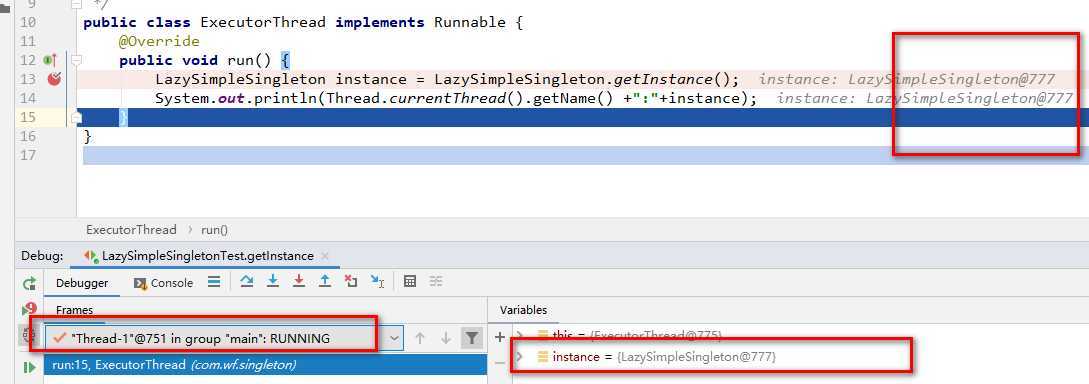1089x384 pixels.
Task: Click the Step Over icon
Action: click(247, 281)
